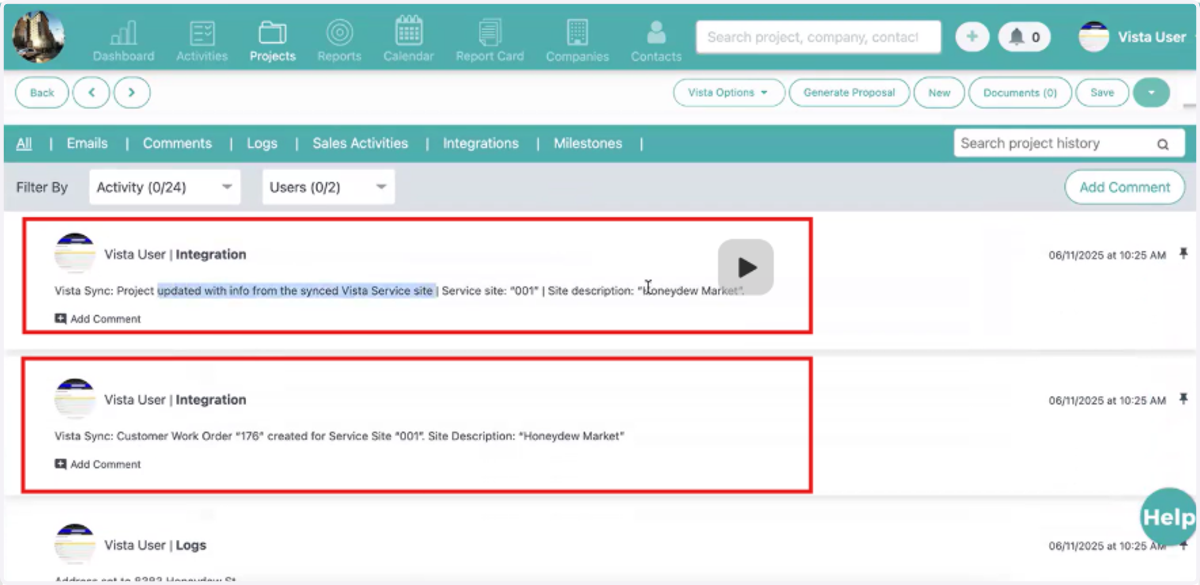This screenshot has width=1200, height=585.
Task: Switch to the Milestones tab
Action: pyautogui.click(x=588, y=143)
